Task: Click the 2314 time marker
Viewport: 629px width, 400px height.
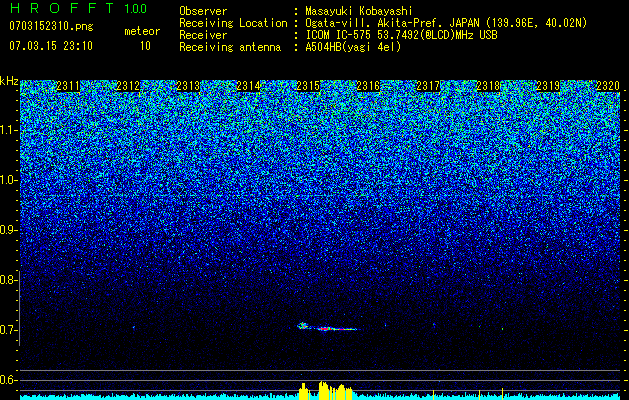Action: (248, 86)
